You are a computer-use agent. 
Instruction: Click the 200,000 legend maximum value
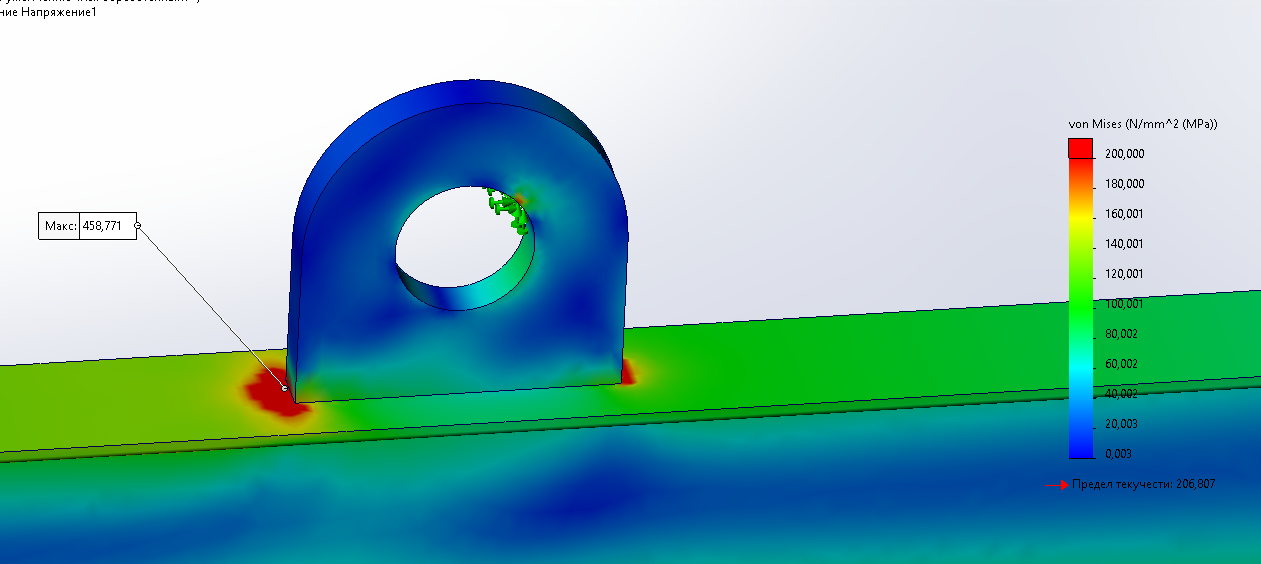click(x=1123, y=154)
